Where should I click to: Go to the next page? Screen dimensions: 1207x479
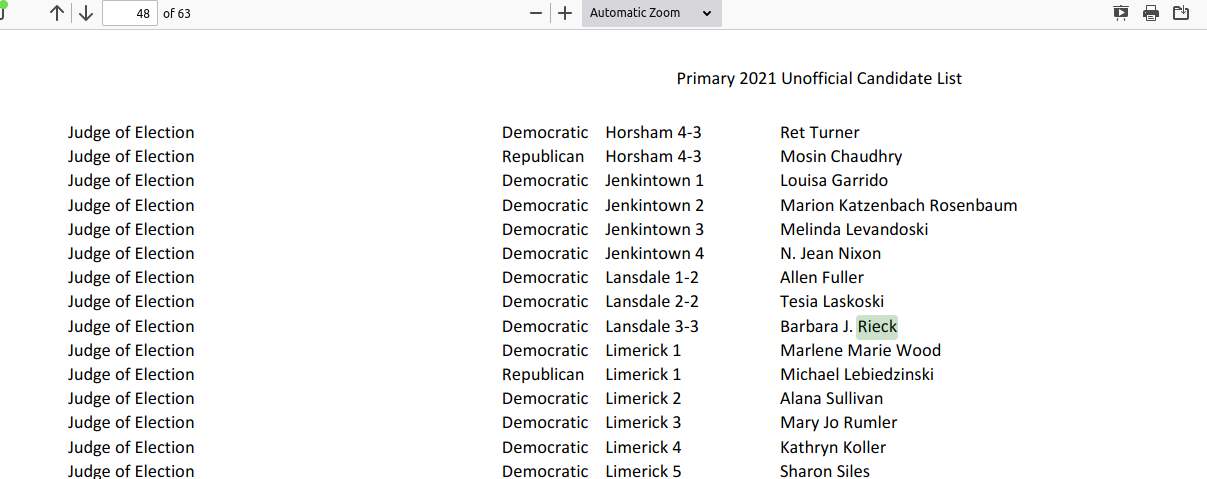(x=86, y=13)
